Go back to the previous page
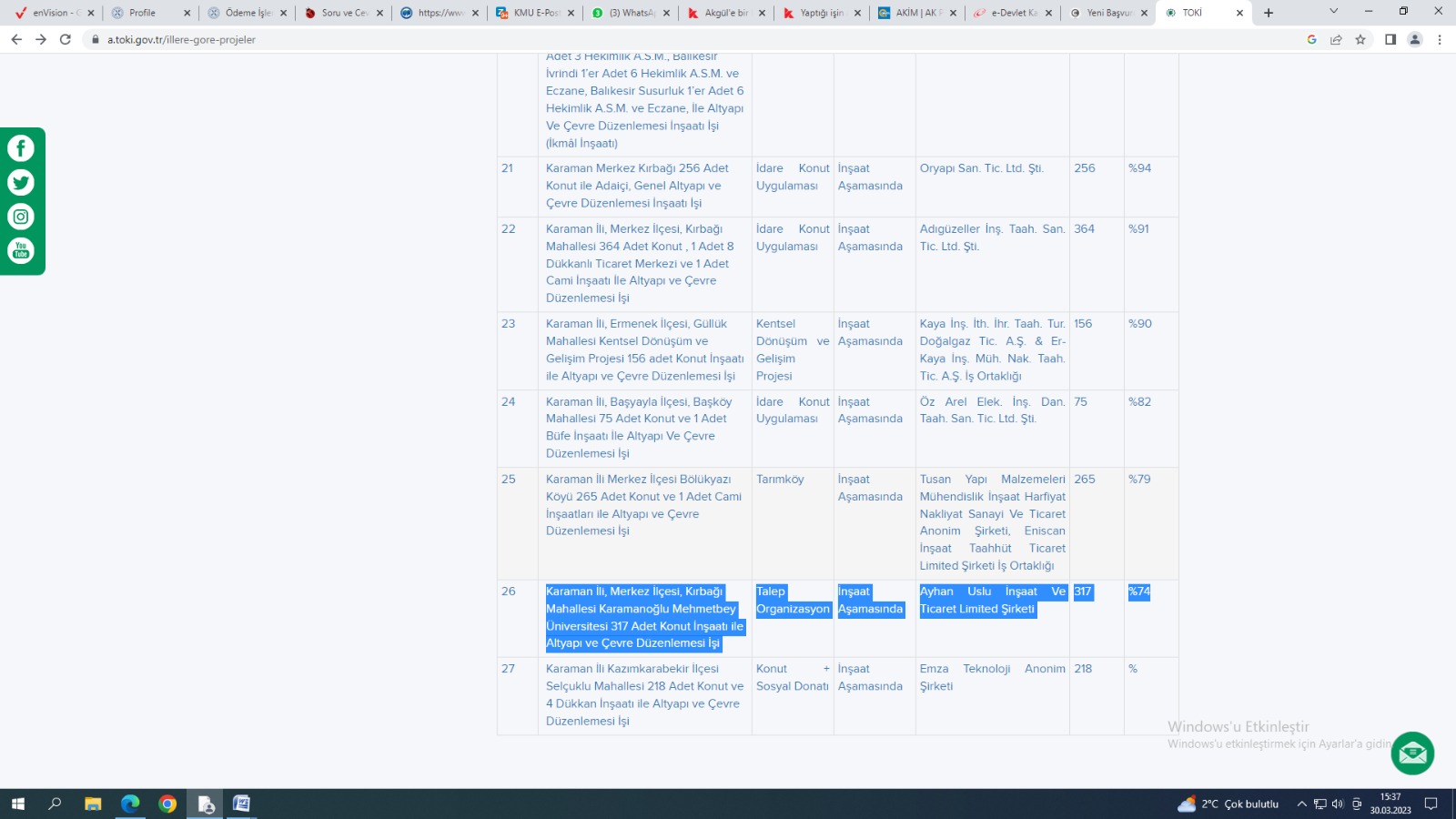 click(16, 39)
